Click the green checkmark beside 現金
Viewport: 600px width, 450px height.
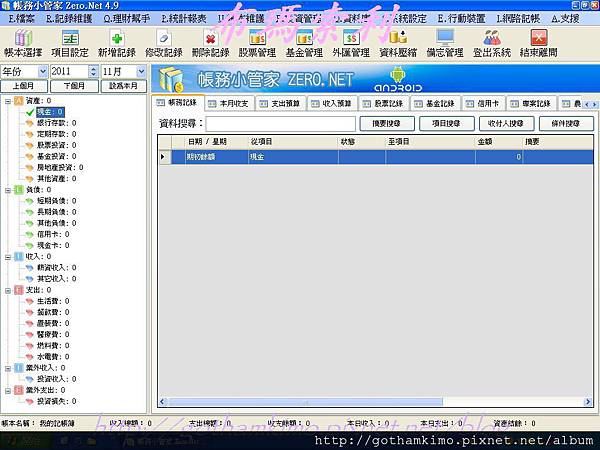[30, 112]
